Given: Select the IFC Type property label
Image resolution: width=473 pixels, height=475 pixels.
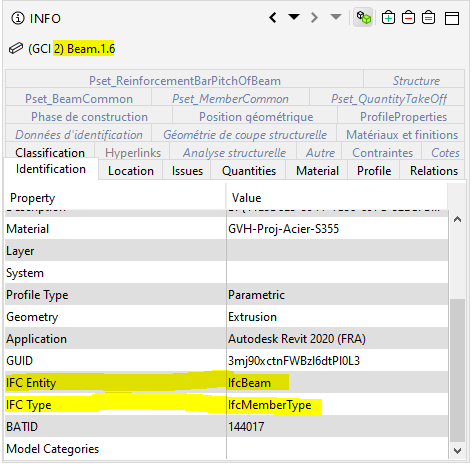Looking at the screenshot, I should point(29,405).
